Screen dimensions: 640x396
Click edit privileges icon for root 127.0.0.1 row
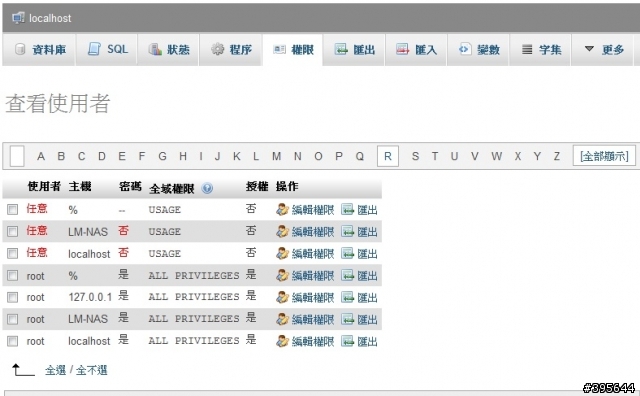(x=282, y=297)
